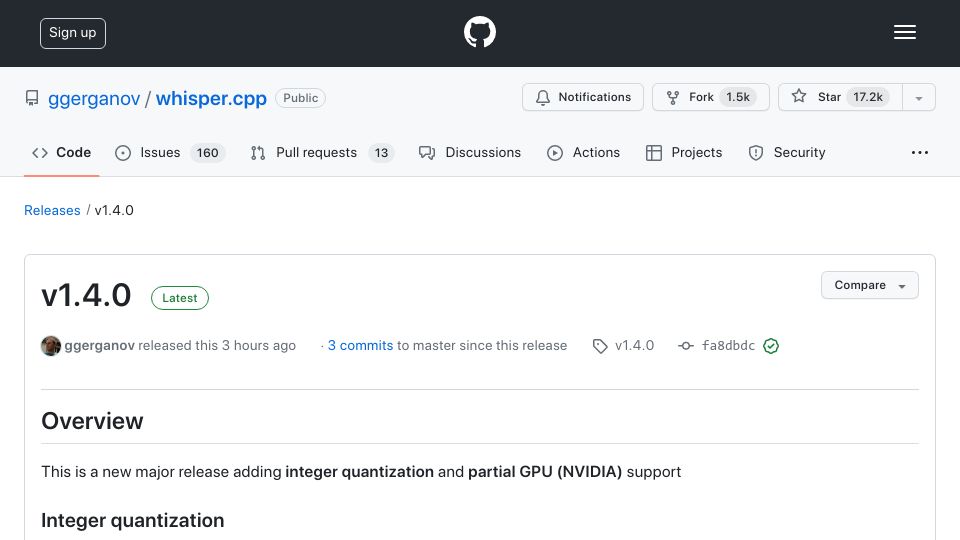Open the Actions tab
The width and height of the screenshot is (960, 540).
[x=583, y=152]
